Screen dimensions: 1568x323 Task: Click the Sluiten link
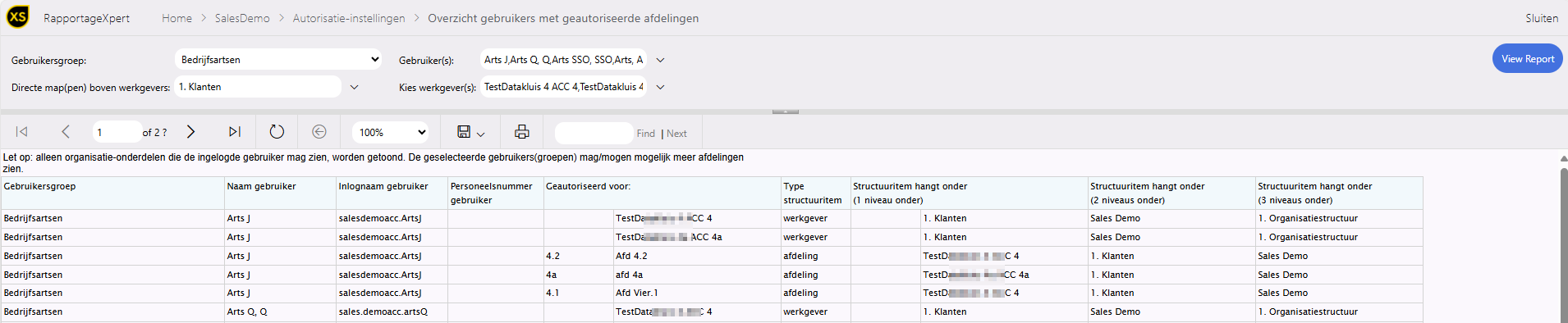tap(1542, 18)
